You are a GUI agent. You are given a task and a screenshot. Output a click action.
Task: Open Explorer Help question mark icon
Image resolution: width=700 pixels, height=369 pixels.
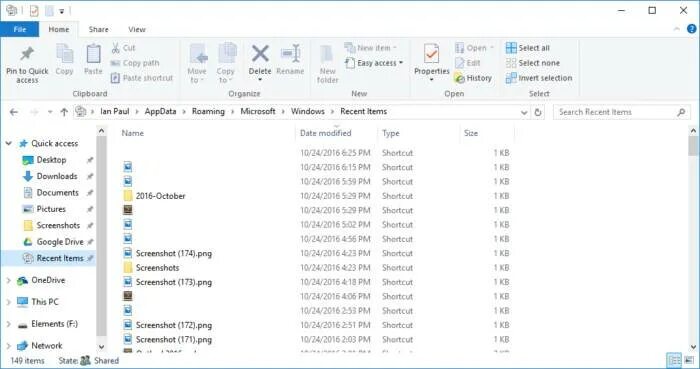[x=691, y=29]
